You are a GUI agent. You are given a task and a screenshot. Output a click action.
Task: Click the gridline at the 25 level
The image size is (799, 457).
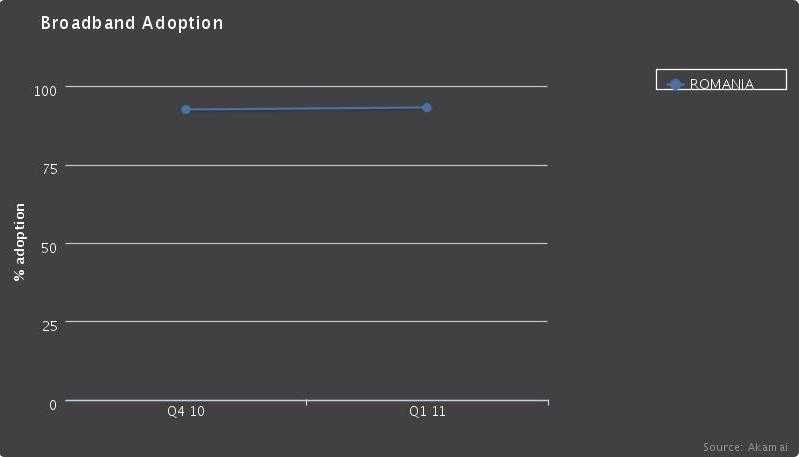click(306, 321)
